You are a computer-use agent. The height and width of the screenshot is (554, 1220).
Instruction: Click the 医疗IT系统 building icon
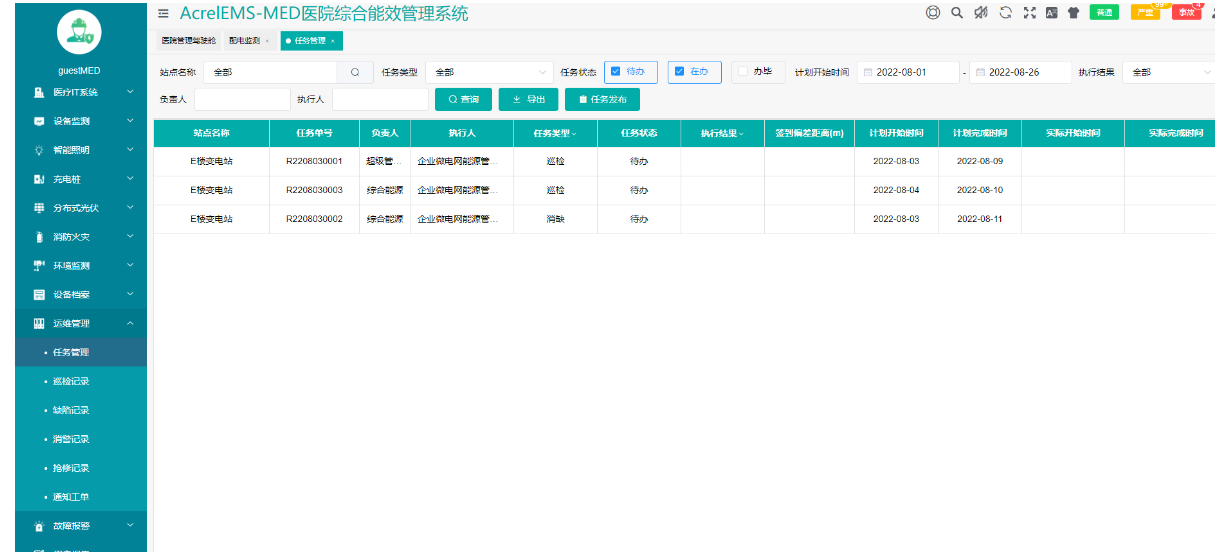tap(39, 92)
